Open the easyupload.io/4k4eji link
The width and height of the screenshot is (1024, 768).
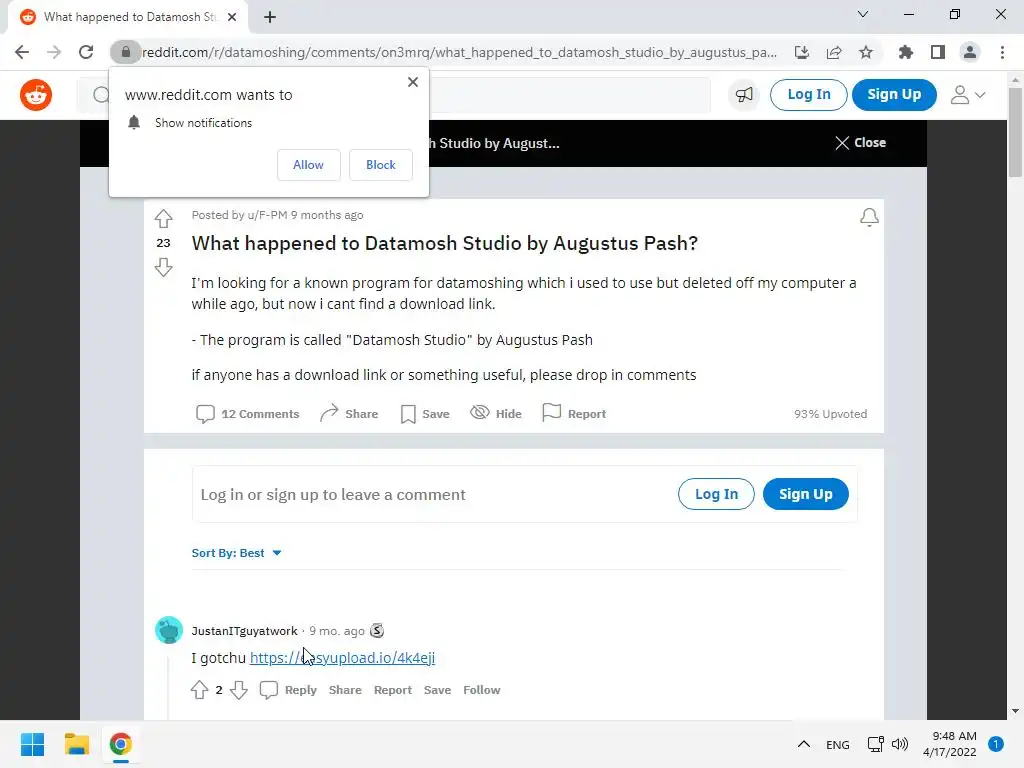(x=342, y=658)
